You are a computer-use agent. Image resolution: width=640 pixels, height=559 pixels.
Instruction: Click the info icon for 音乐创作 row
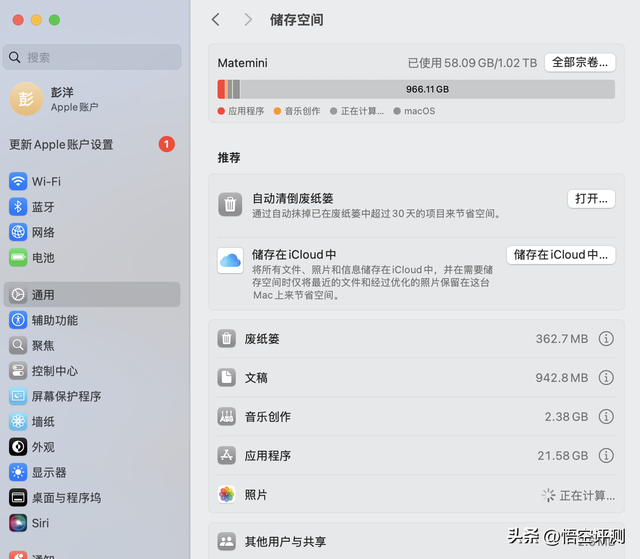(x=606, y=417)
